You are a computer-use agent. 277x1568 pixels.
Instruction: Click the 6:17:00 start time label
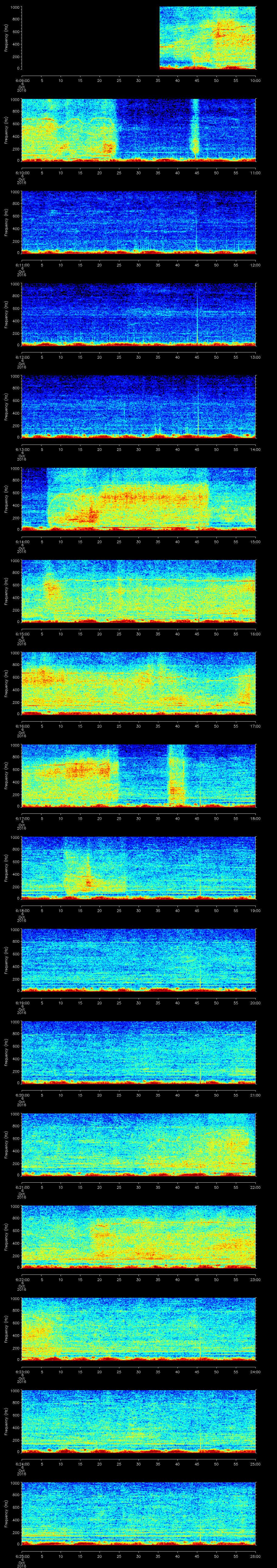22,818
